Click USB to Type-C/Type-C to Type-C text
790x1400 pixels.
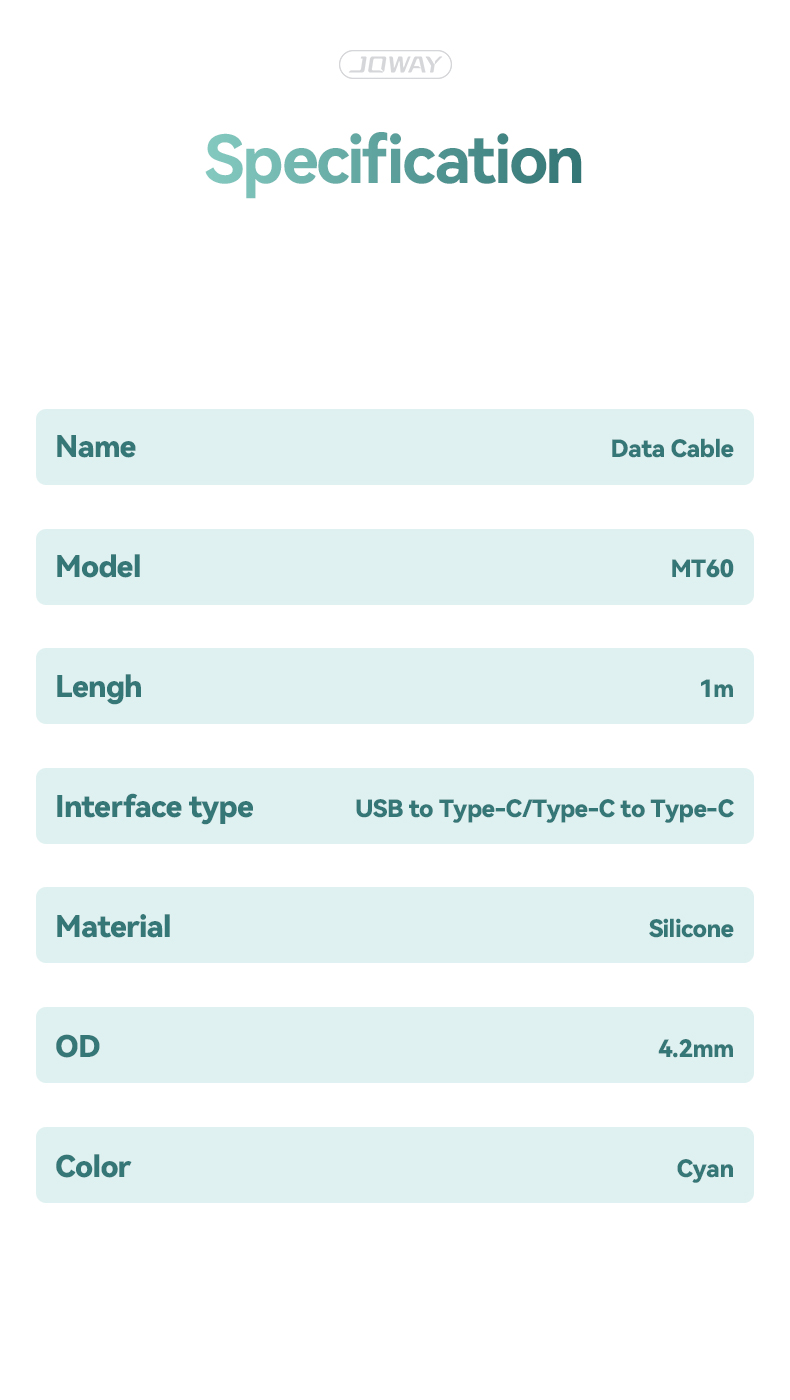click(545, 809)
